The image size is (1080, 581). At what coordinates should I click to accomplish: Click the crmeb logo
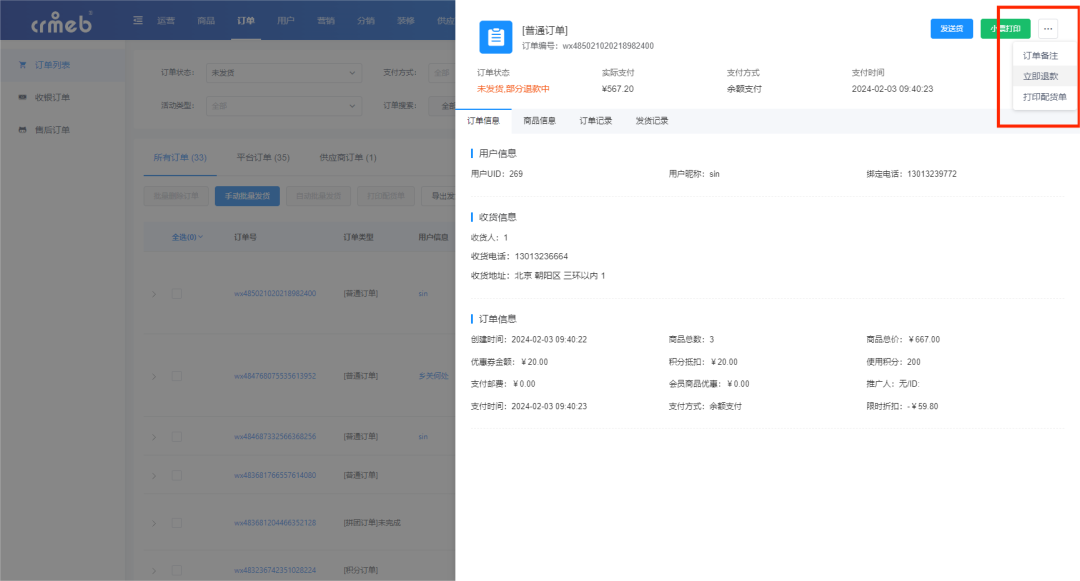[x=61, y=22]
